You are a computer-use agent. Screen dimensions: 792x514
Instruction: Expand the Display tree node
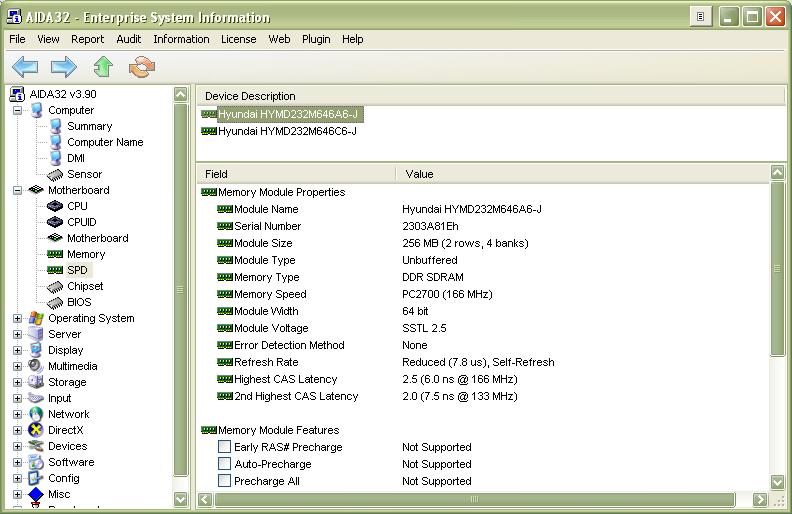(17, 350)
